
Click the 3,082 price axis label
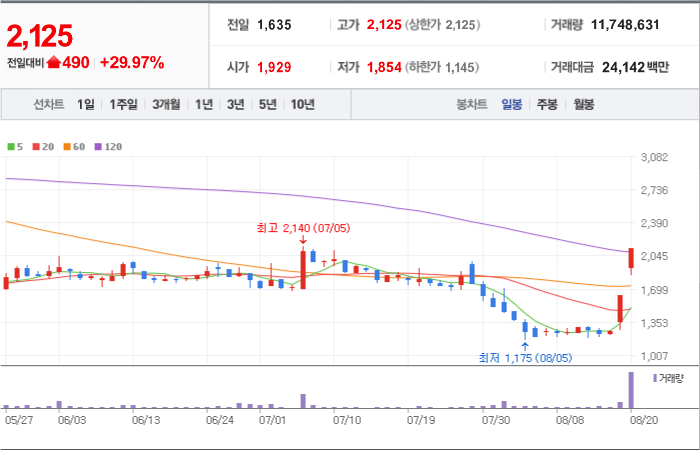[x=654, y=157]
